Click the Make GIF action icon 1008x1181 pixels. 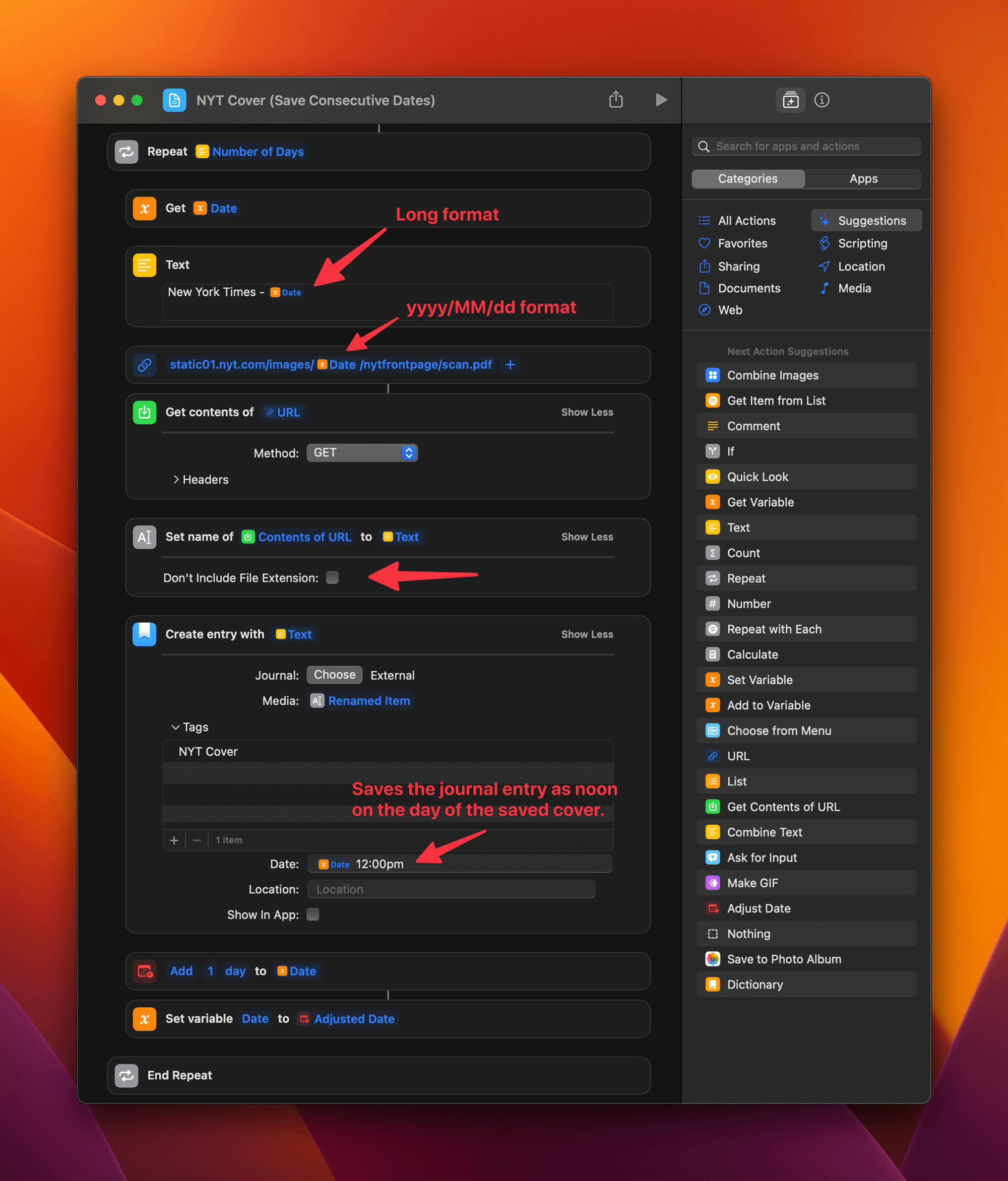(713, 883)
